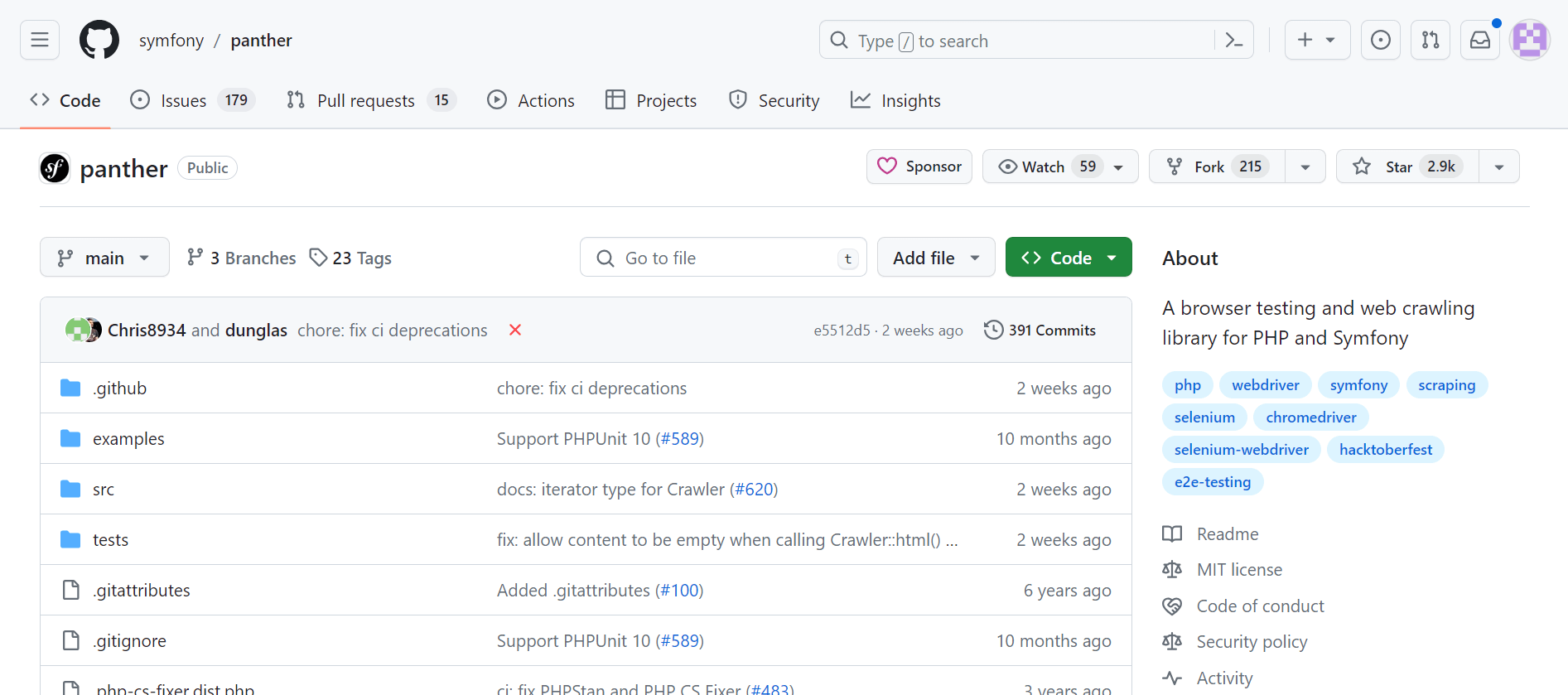The image size is (1568, 695).
Task: Open the hamburger navigation menu
Action: [x=40, y=40]
